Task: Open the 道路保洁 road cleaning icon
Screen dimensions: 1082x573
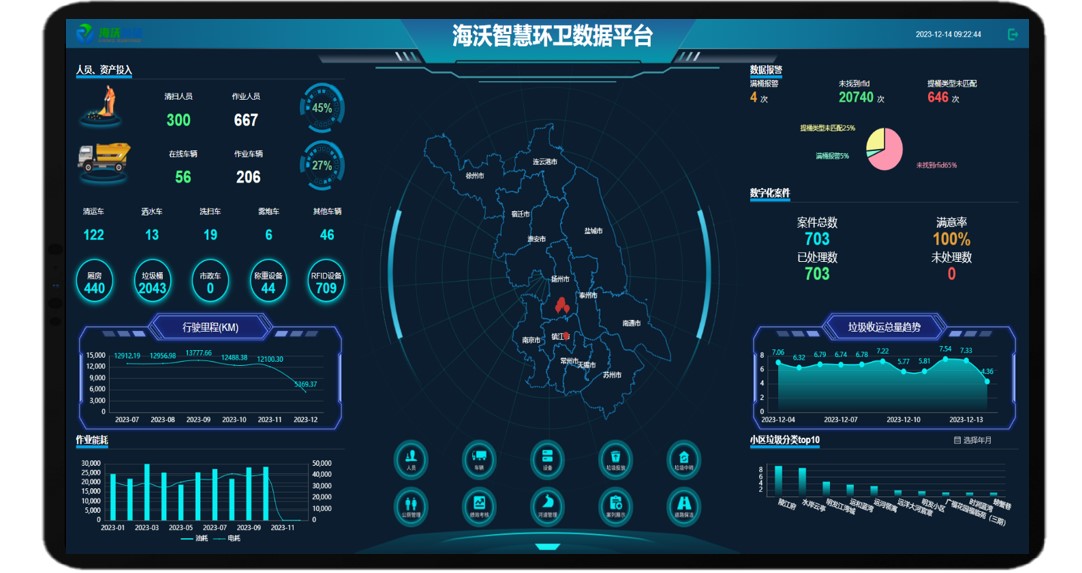Action: pos(684,506)
